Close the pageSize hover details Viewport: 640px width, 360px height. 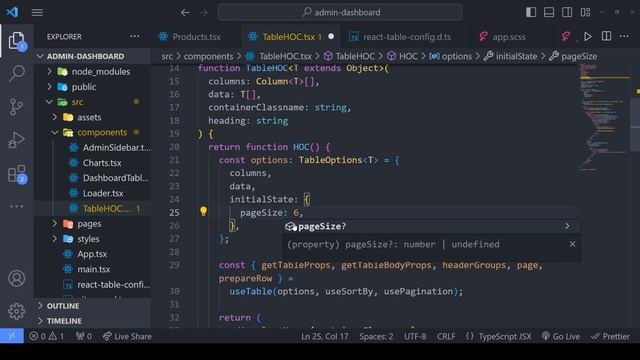point(572,244)
